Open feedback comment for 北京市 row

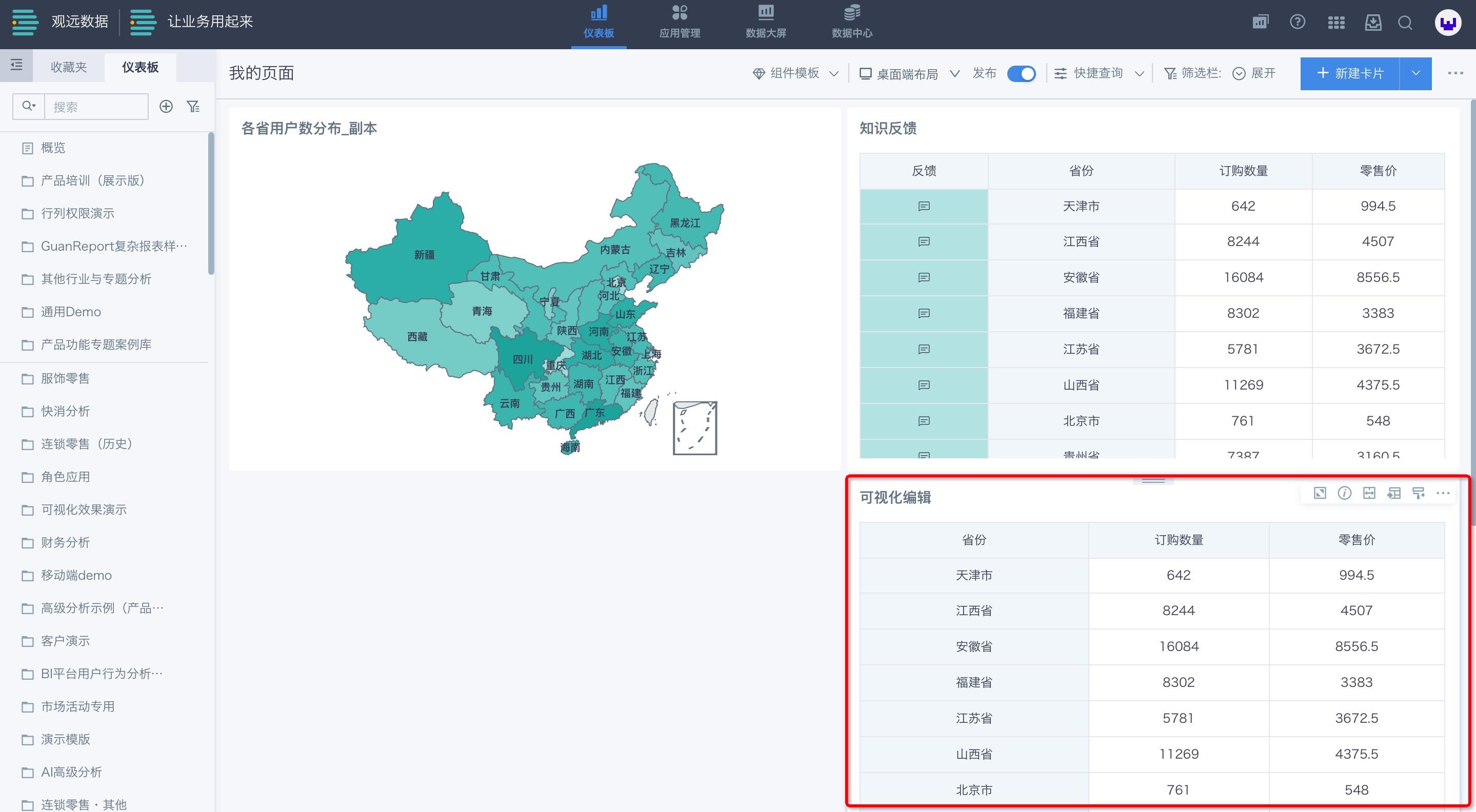tap(924, 421)
